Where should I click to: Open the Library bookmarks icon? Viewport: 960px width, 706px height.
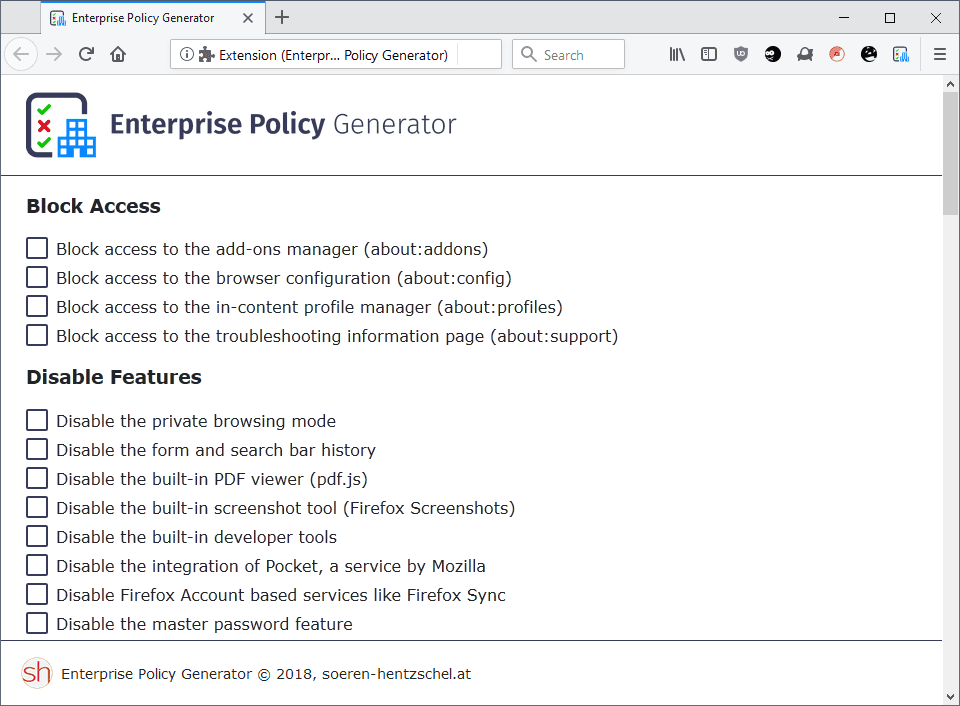click(677, 55)
